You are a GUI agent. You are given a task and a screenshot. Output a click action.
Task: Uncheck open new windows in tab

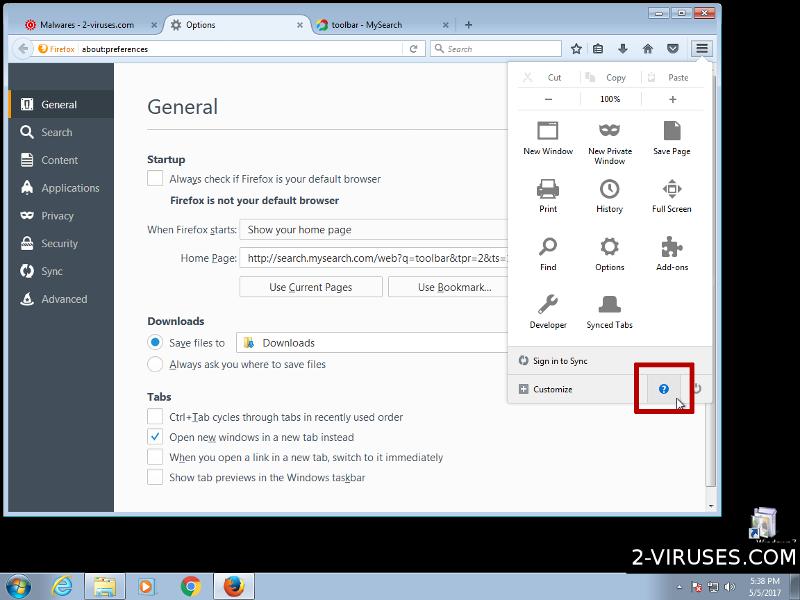(x=155, y=437)
